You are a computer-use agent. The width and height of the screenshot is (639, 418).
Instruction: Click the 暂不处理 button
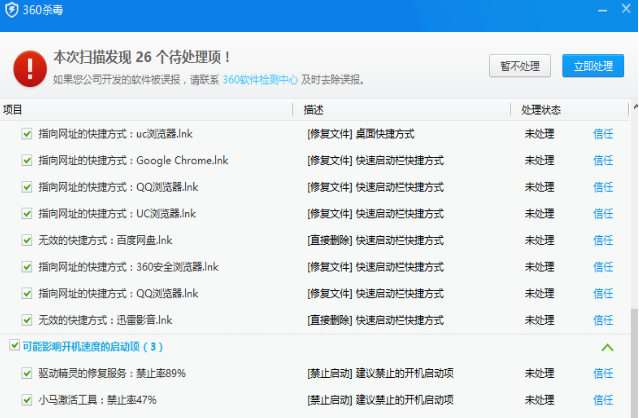[x=519, y=66]
